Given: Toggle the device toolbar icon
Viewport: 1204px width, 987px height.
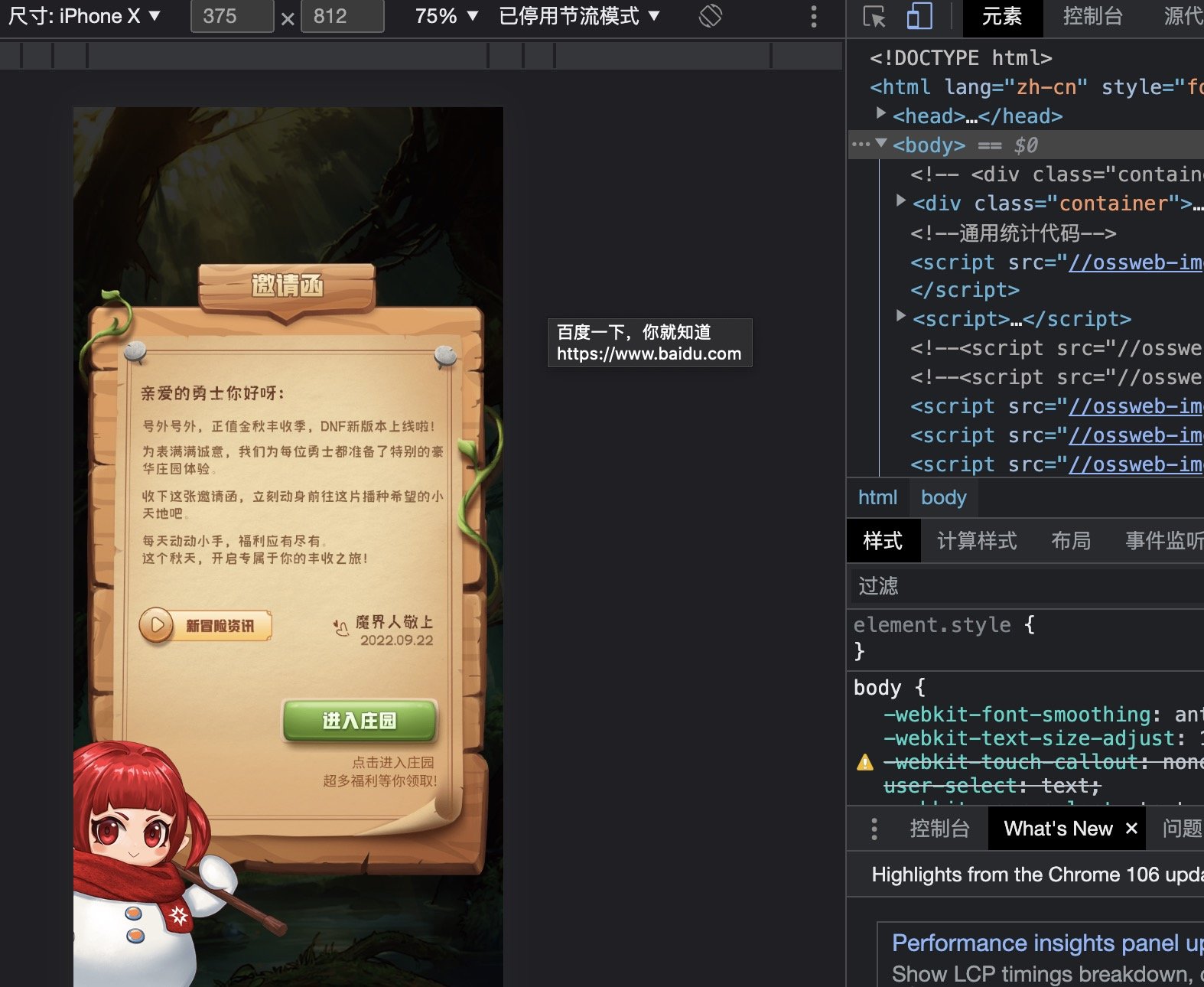Looking at the screenshot, I should click(x=919, y=17).
